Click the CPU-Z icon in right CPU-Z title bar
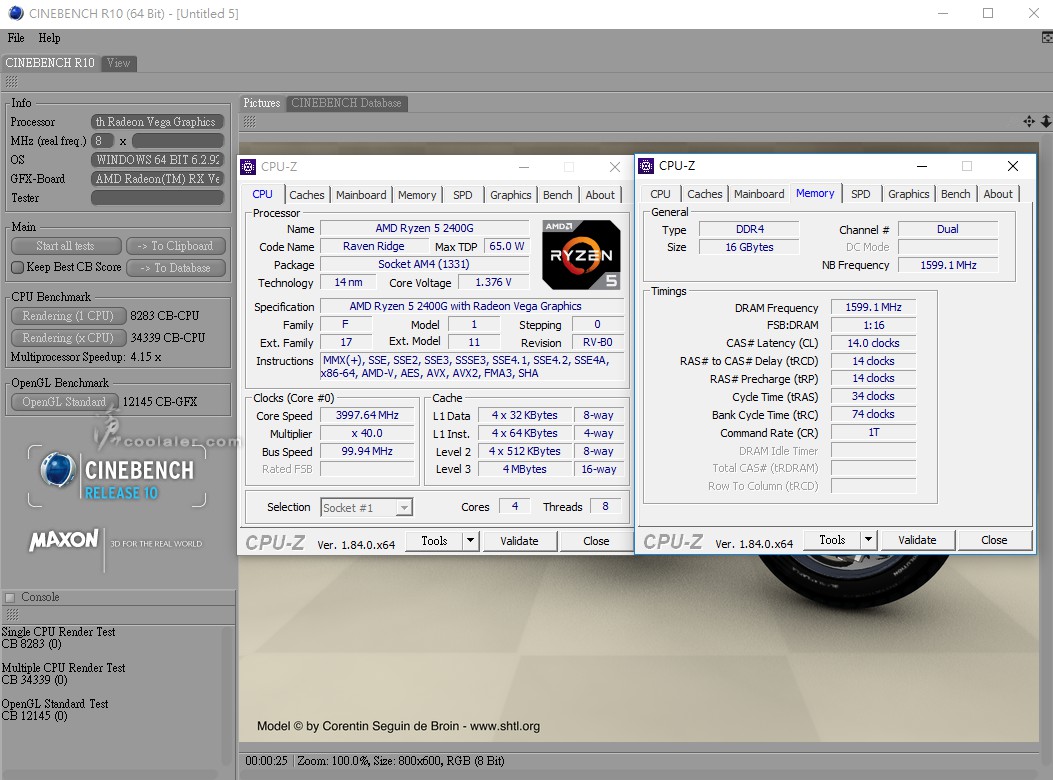This screenshot has height=780, width=1053. (646, 165)
